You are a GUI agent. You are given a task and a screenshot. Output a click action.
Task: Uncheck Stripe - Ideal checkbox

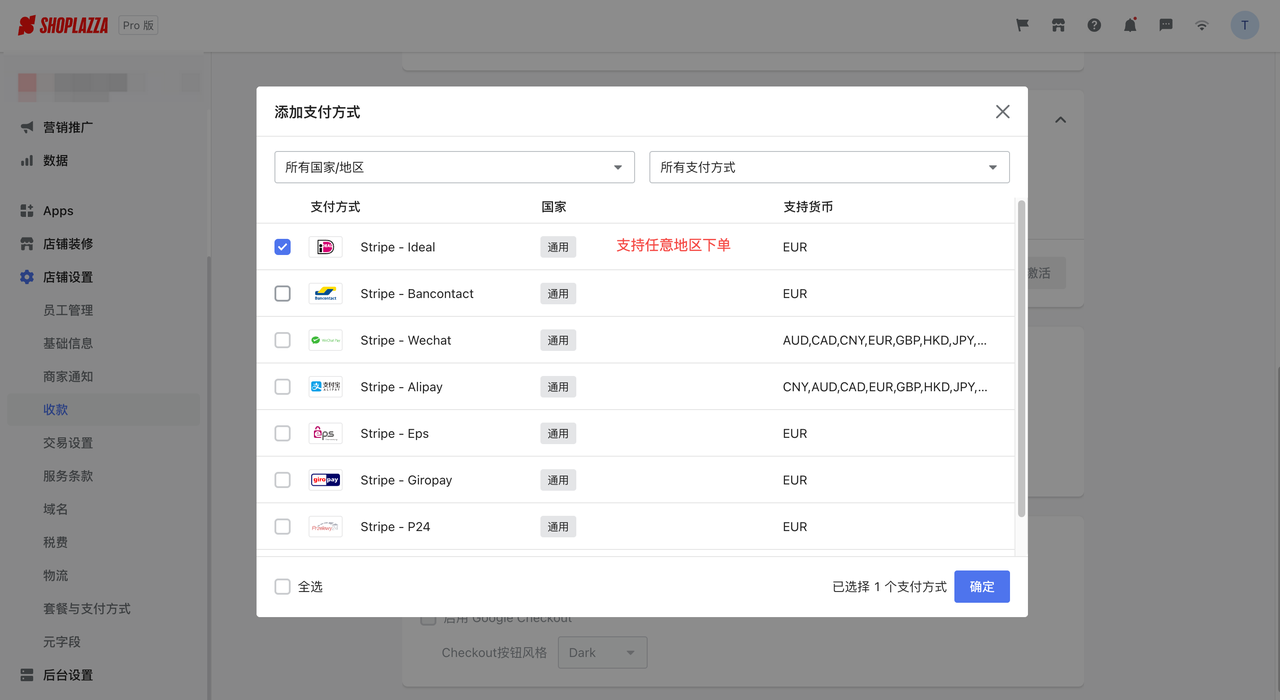283,247
